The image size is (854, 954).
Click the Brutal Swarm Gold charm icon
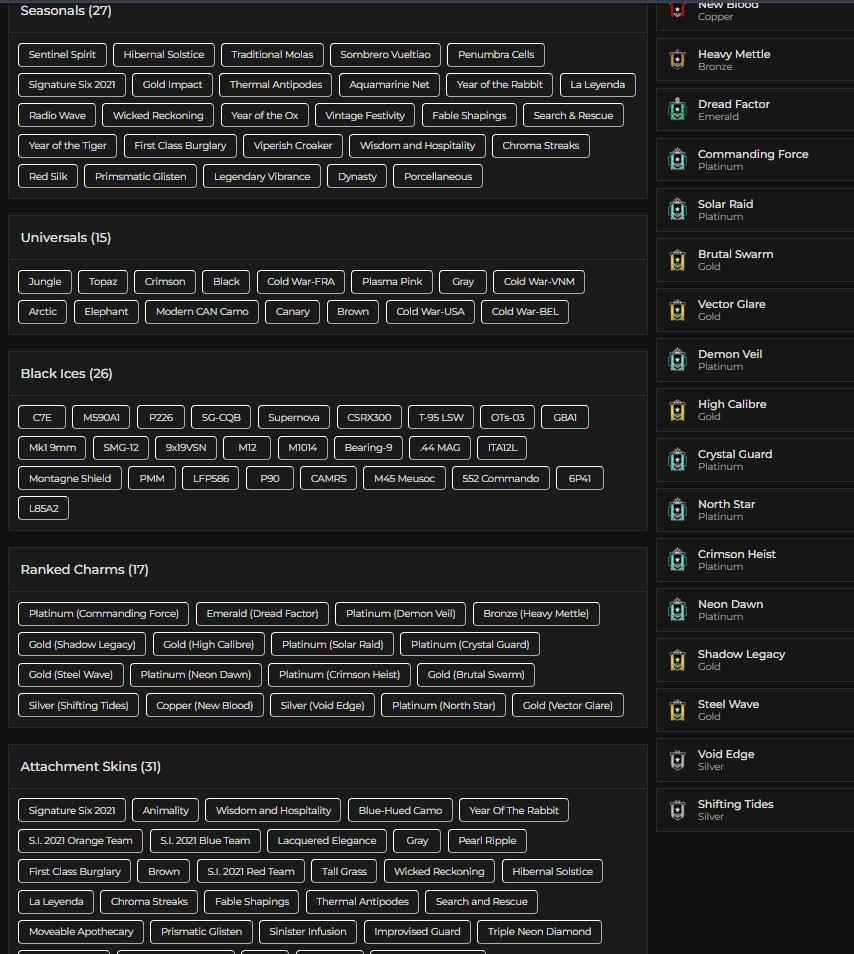click(677, 260)
